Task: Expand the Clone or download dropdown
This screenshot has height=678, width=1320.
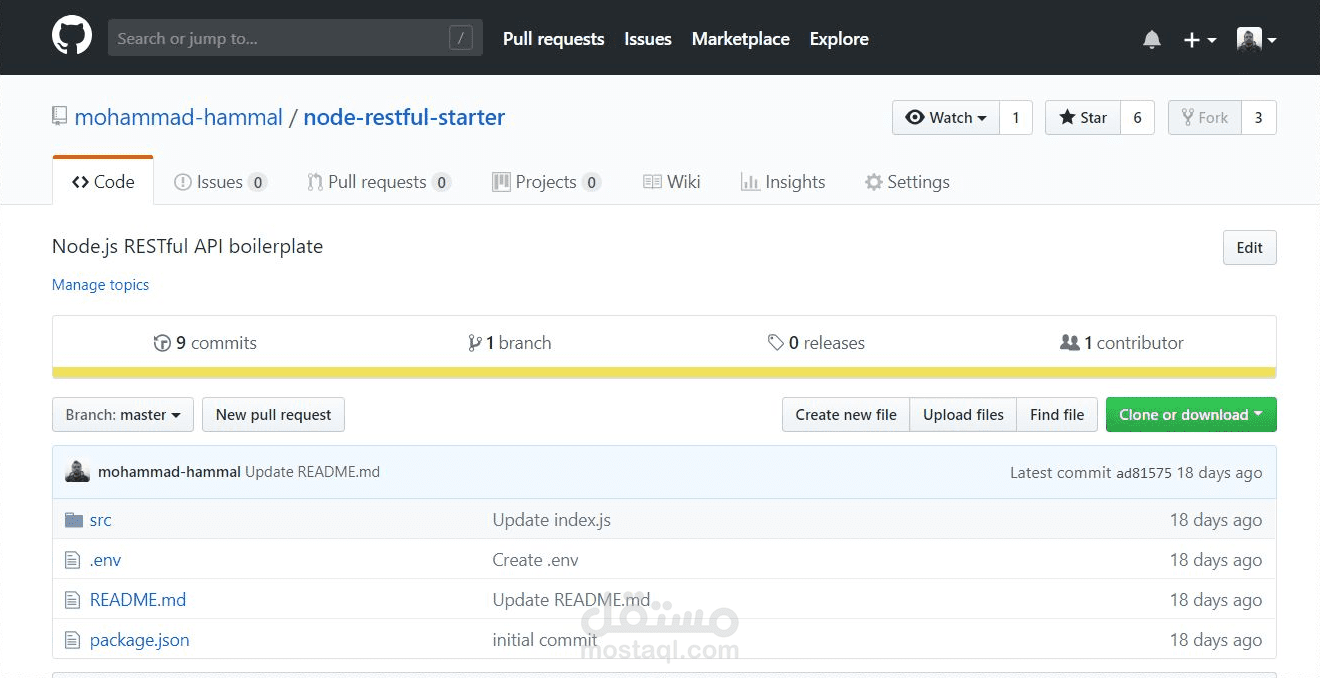Action: [1190, 414]
